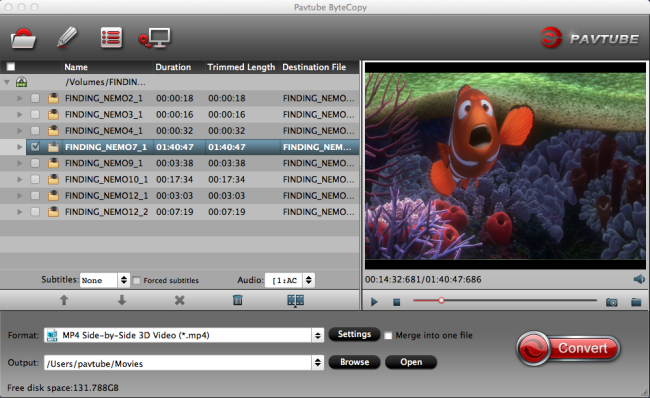Click the format icon in Format field
650x398 pixels.
pyautogui.click(x=52, y=335)
